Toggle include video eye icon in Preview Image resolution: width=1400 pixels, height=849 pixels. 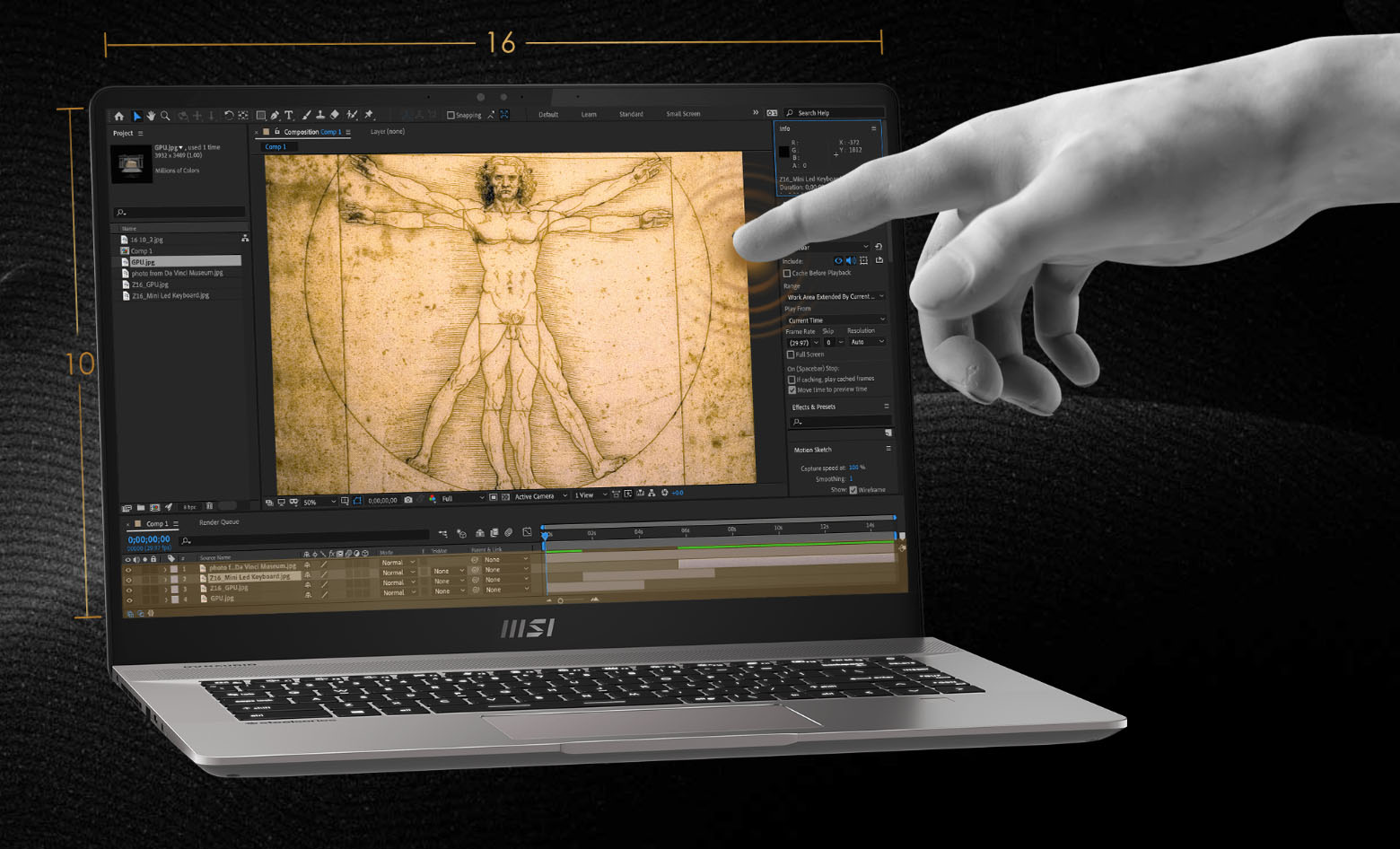(838, 260)
